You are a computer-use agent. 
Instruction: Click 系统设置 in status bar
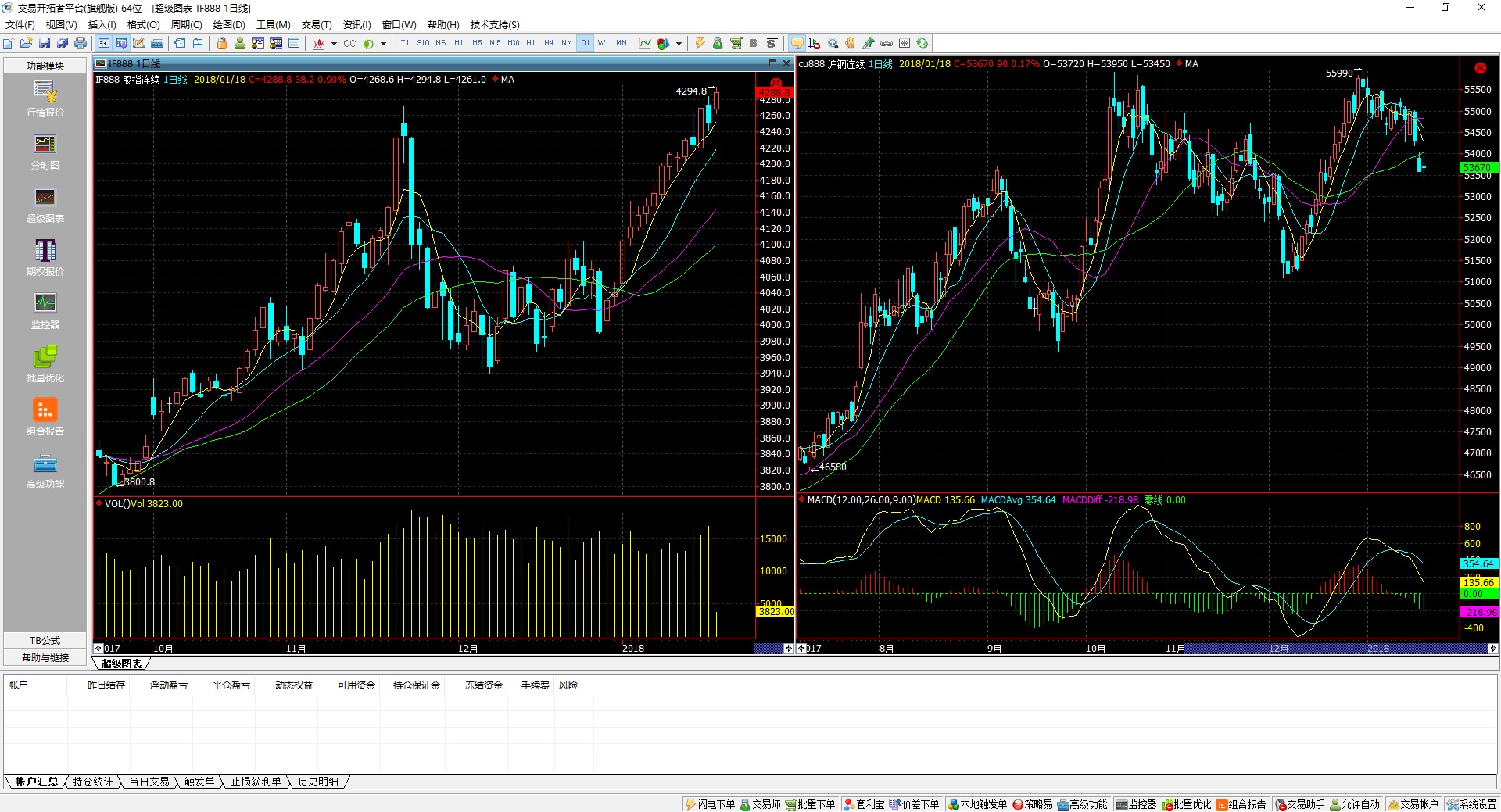pos(1472,804)
